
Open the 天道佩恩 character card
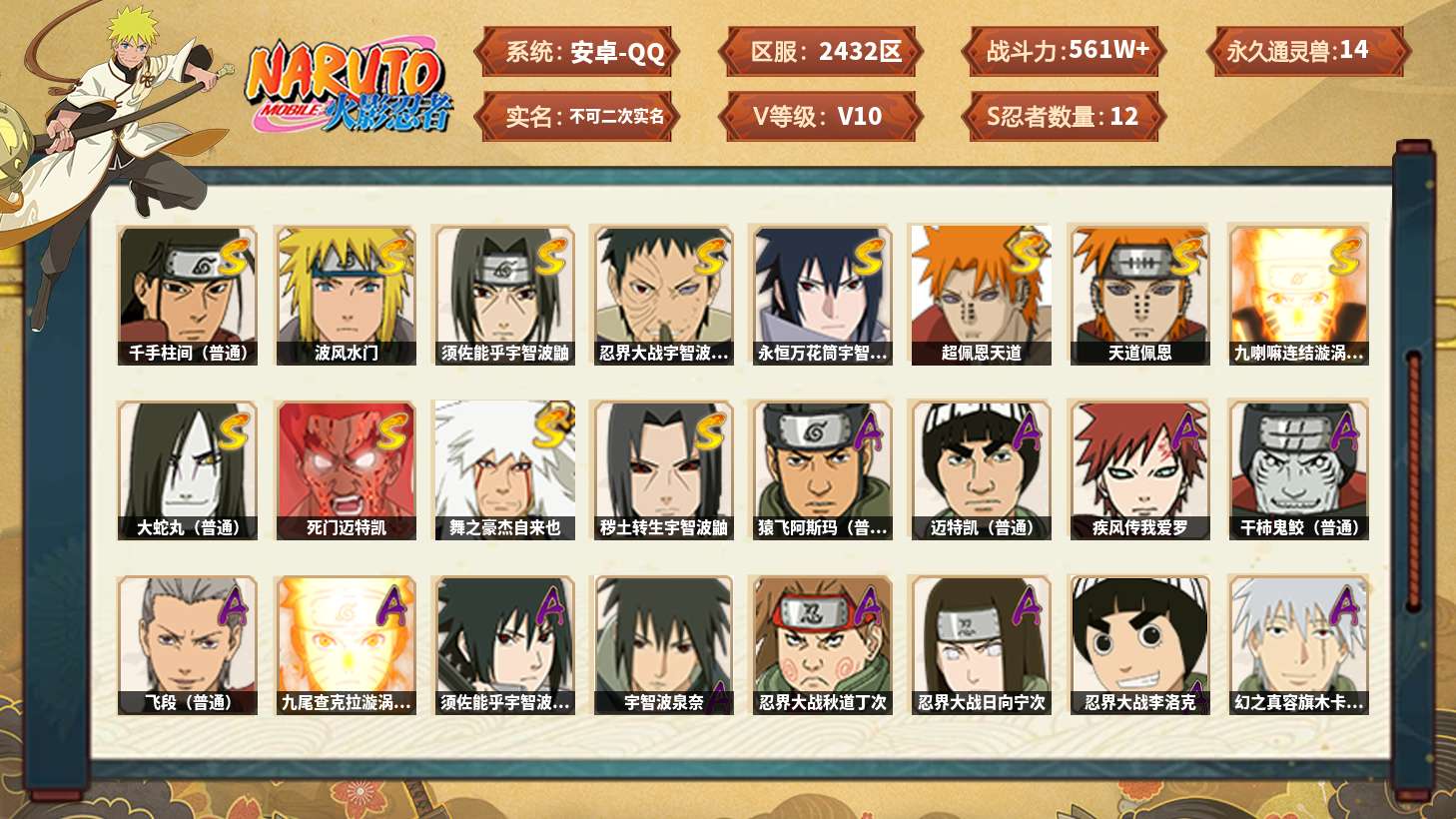click(x=1139, y=295)
